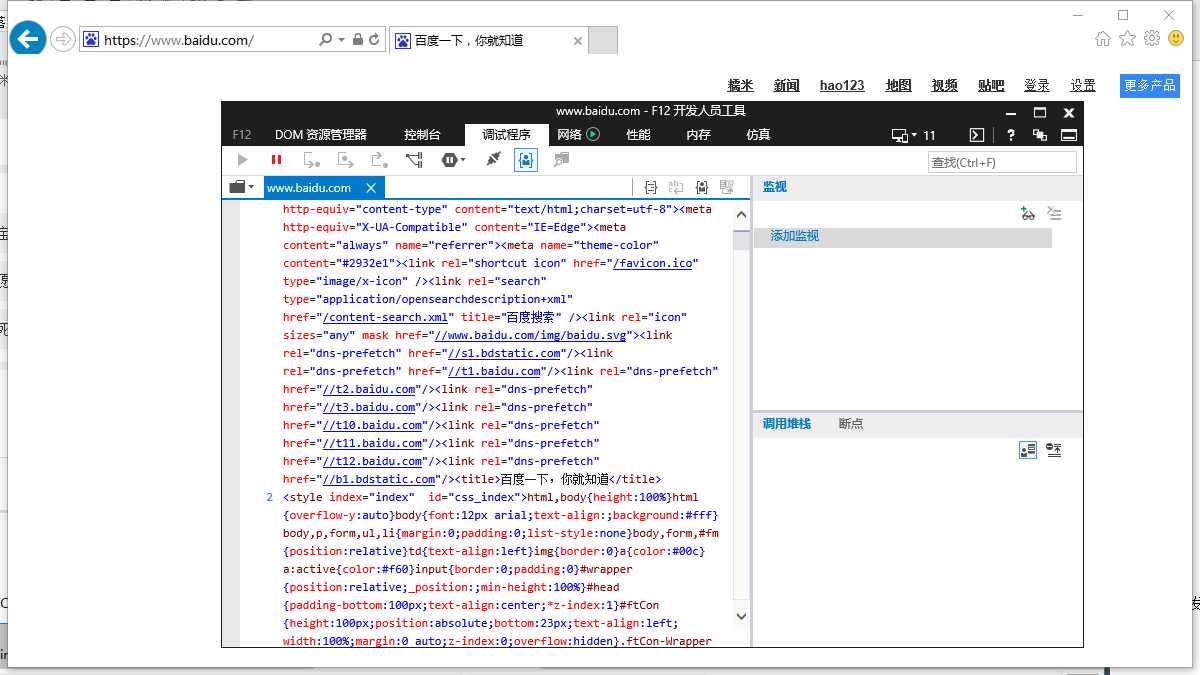Click the browser Back arrow button
Screen dimensions: 1200x675
tap(28, 39)
